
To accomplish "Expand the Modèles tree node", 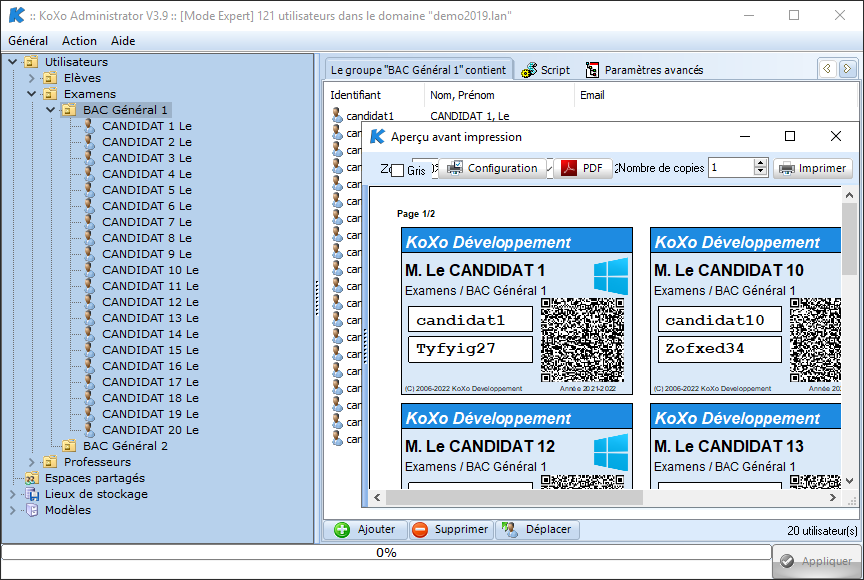I will pos(13,509).
